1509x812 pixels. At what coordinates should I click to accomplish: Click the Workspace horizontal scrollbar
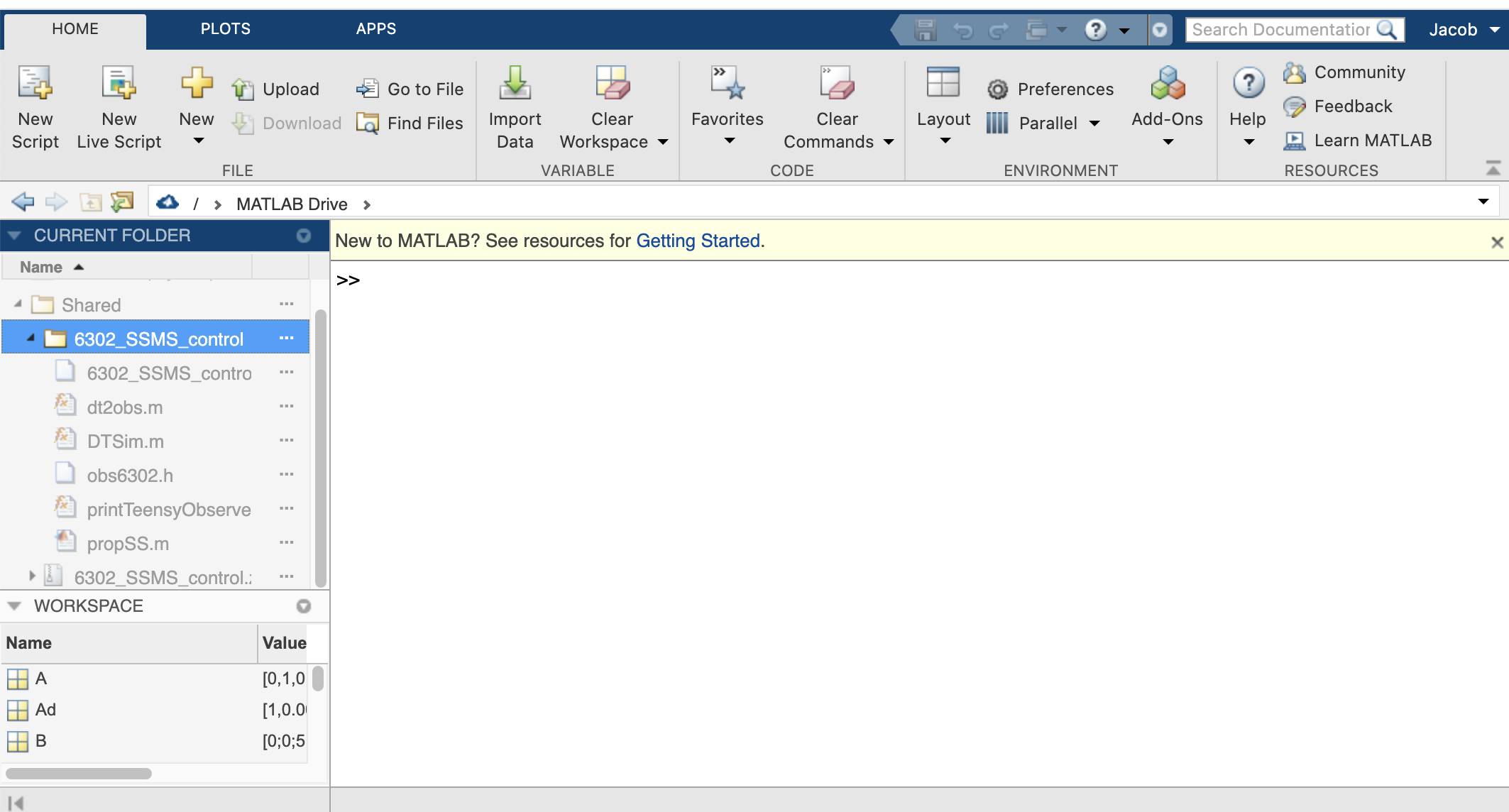(x=78, y=774)
